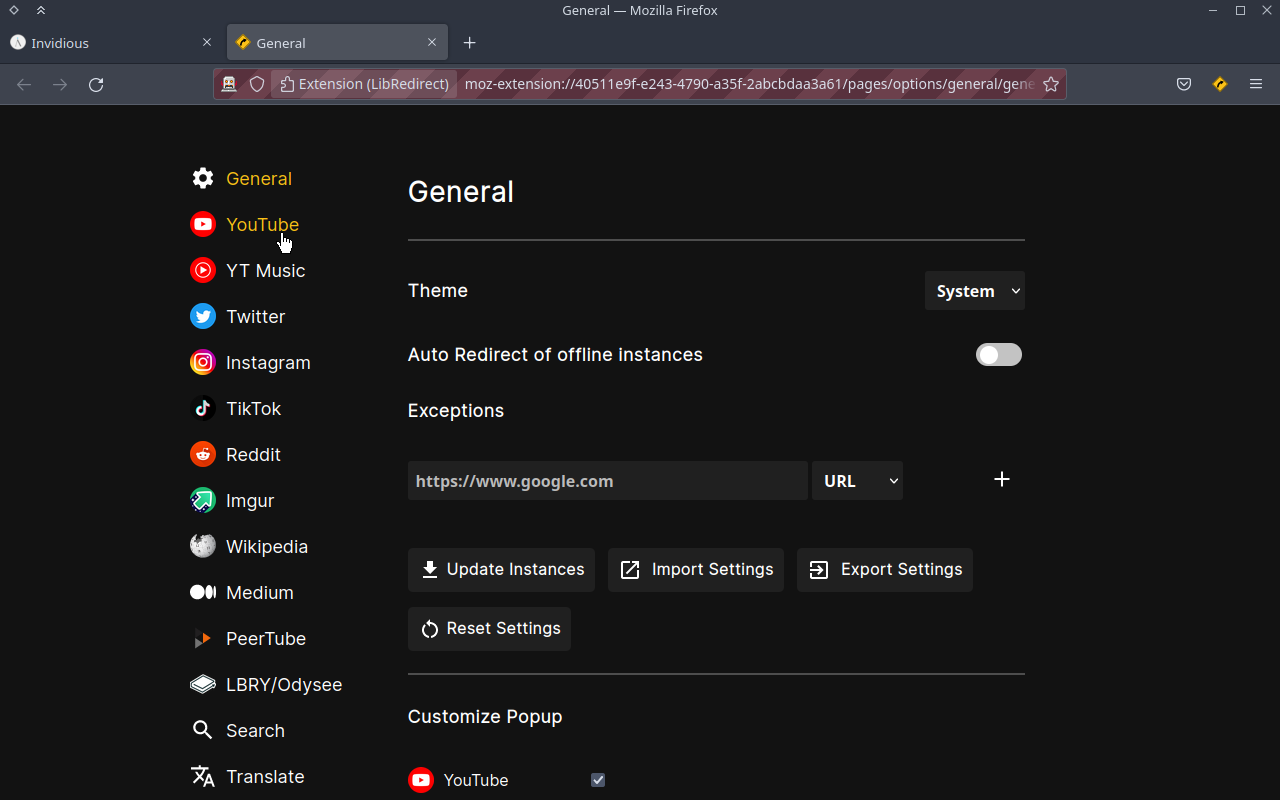Click the Update Instances button

coord(501,570)
